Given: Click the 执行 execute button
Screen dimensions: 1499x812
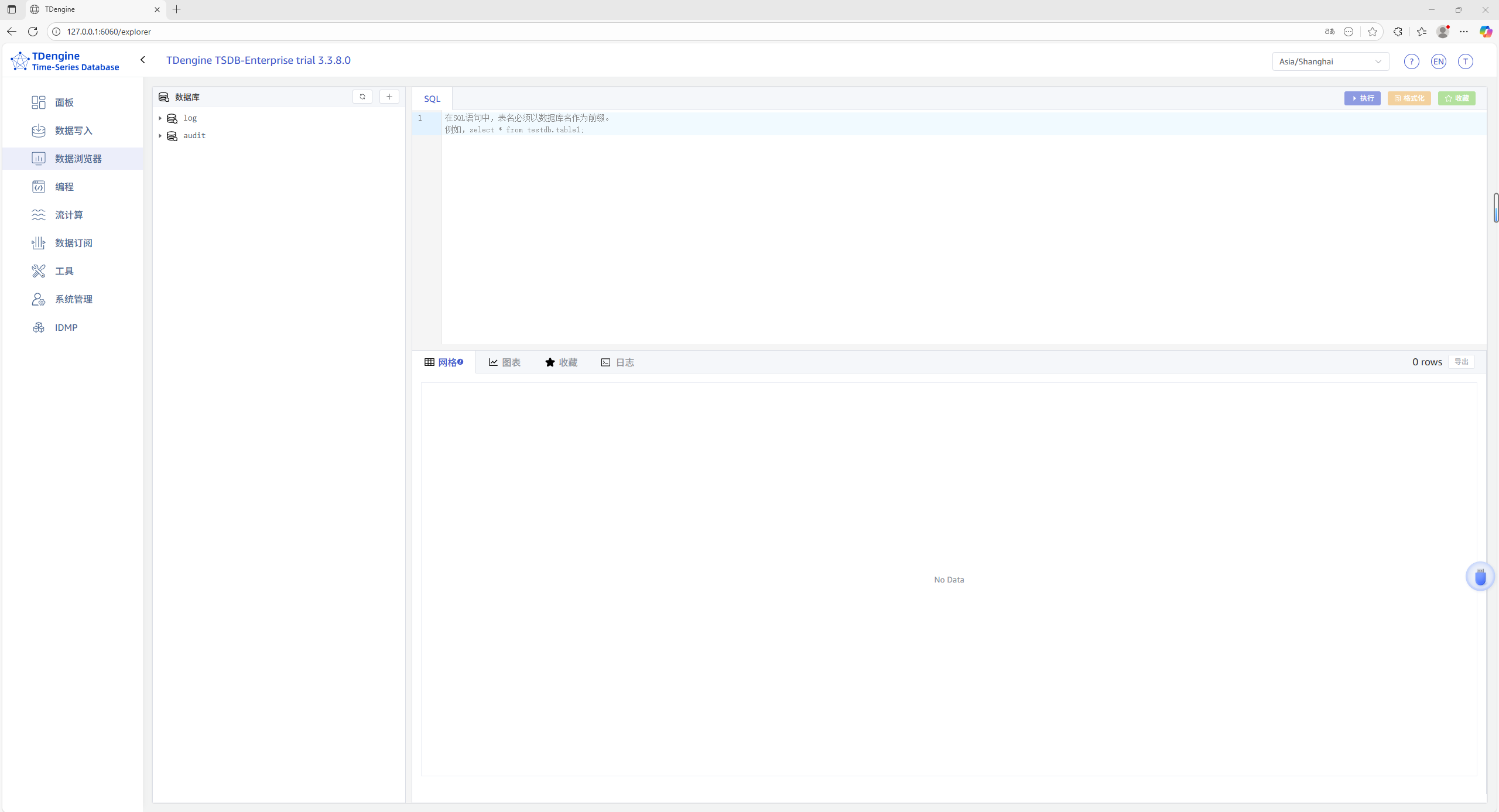Looking at the screenshot, I should [1362, 98].
